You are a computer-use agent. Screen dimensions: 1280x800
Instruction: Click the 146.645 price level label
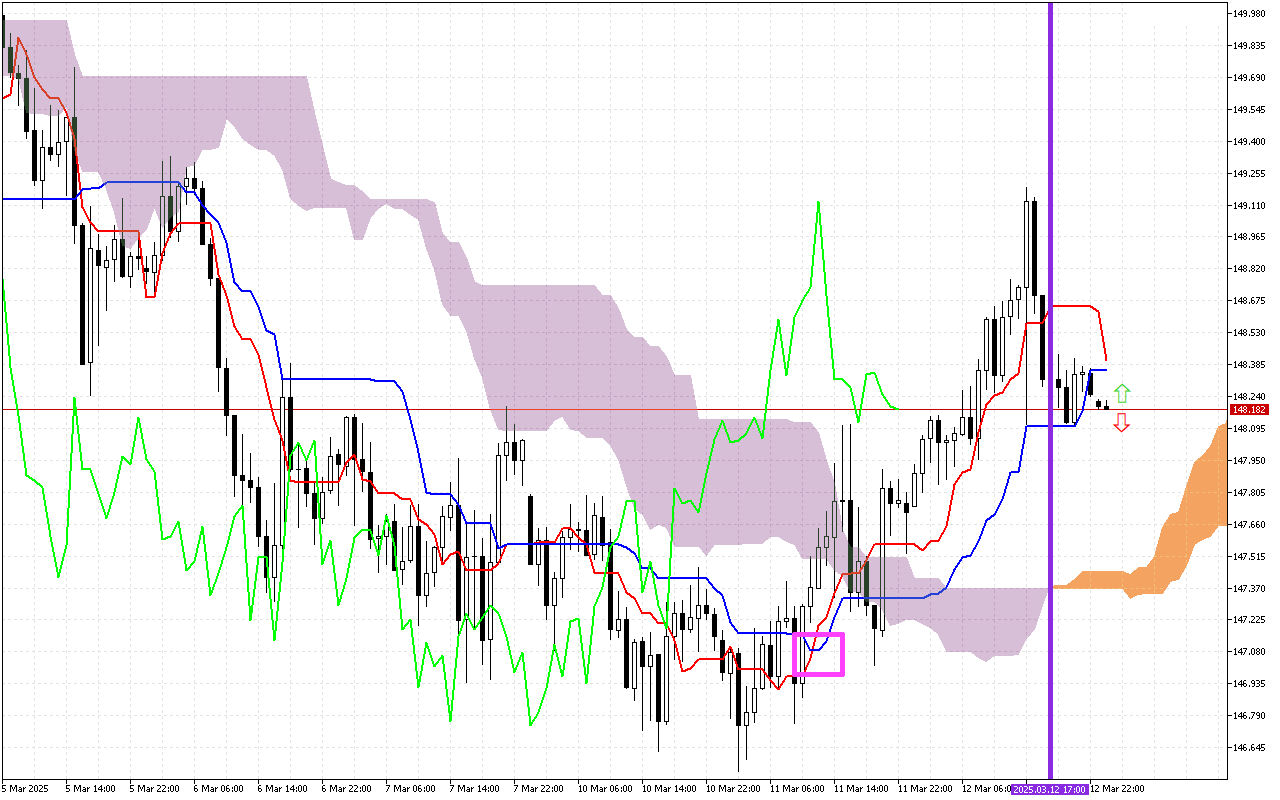coord(1250,748)
